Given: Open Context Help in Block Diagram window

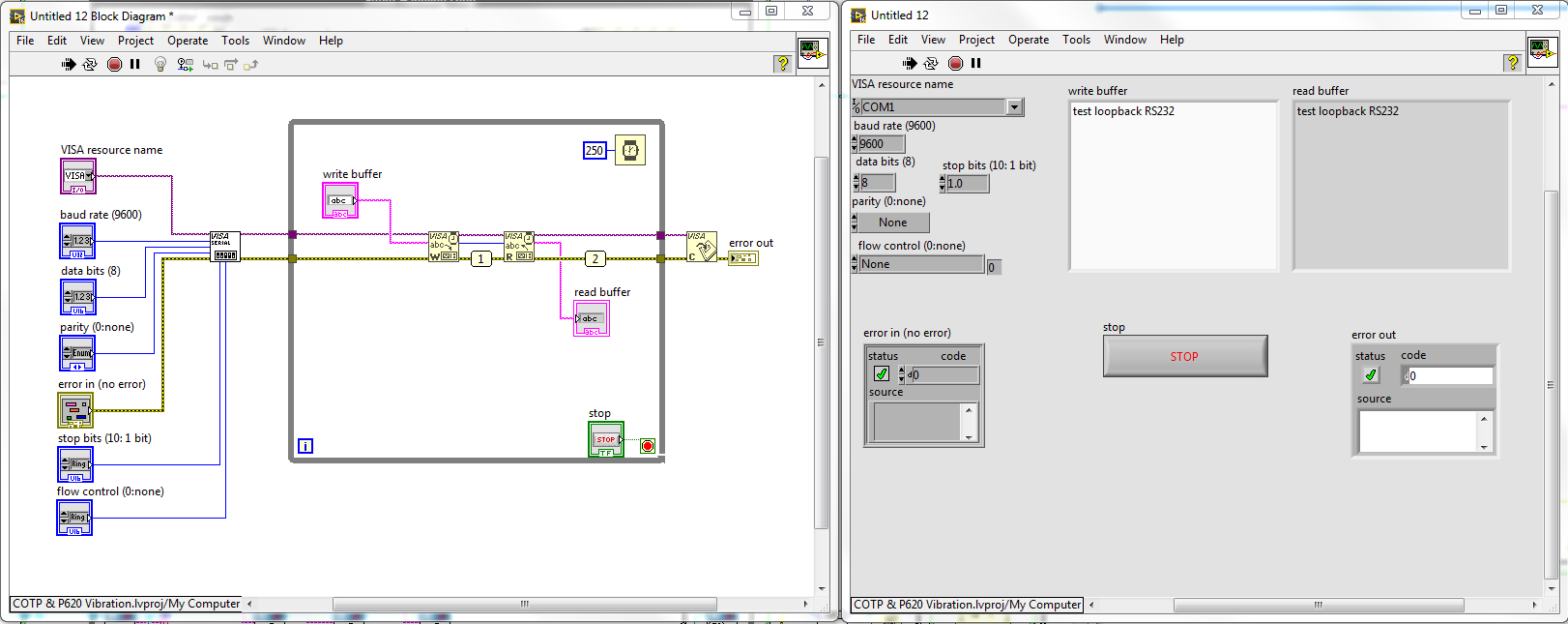Looking at the screenshot, I should pos(783,64).
